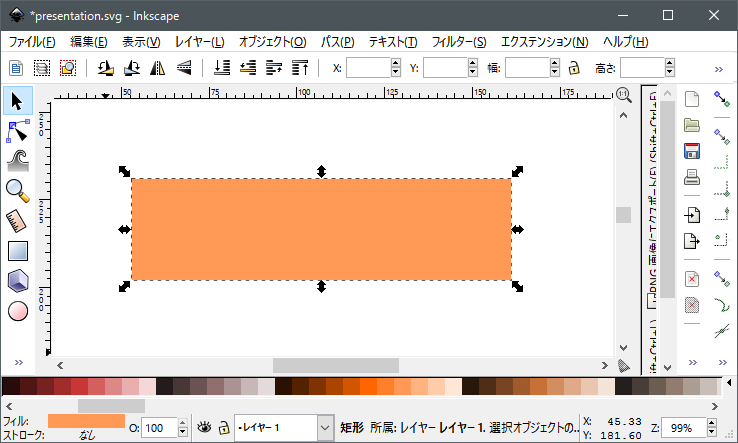The height and width of the screenshot is (443, 738).
Task: Toggle the topmost snapping control icon
Action: [x=721, y=99]
